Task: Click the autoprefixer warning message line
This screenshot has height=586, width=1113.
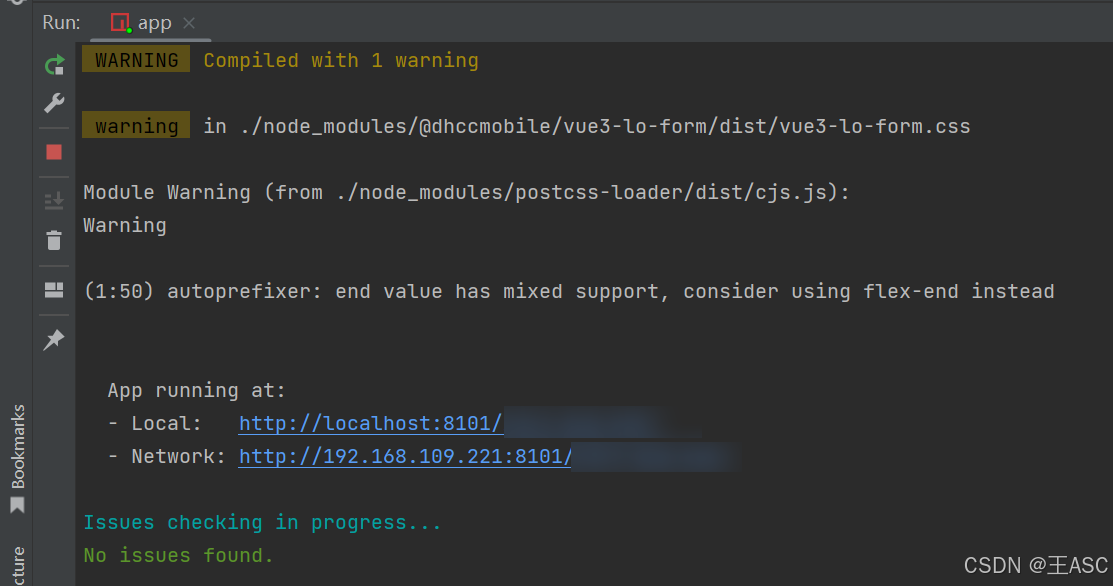Action: [x=568, y=292]
